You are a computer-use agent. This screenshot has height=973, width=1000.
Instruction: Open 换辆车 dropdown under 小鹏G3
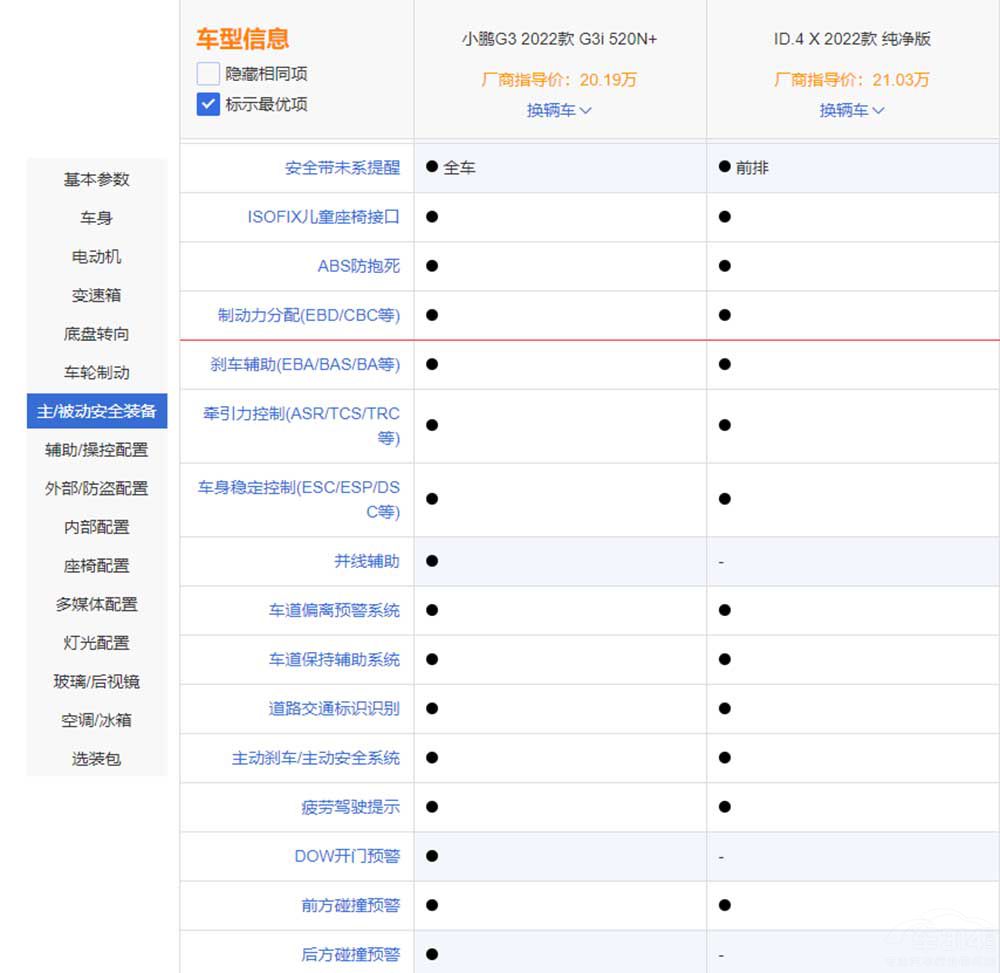click(x=559, y=110)
